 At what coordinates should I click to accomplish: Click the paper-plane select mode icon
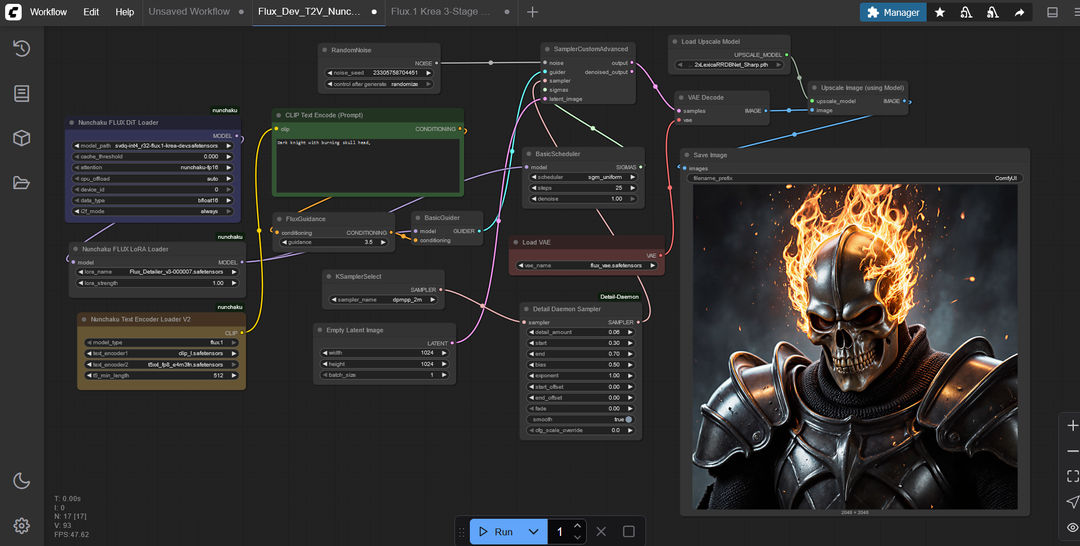pyautogui.click(x=1072, y=501)
